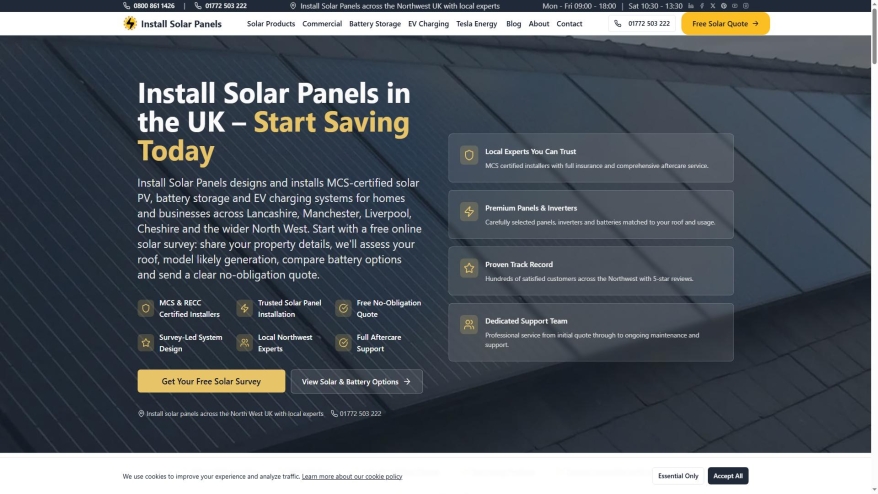Image resolution: width=878 pixels, height=494 pixels.
Task: Click the location pin icon in top bar
Action: pos(293,6)
